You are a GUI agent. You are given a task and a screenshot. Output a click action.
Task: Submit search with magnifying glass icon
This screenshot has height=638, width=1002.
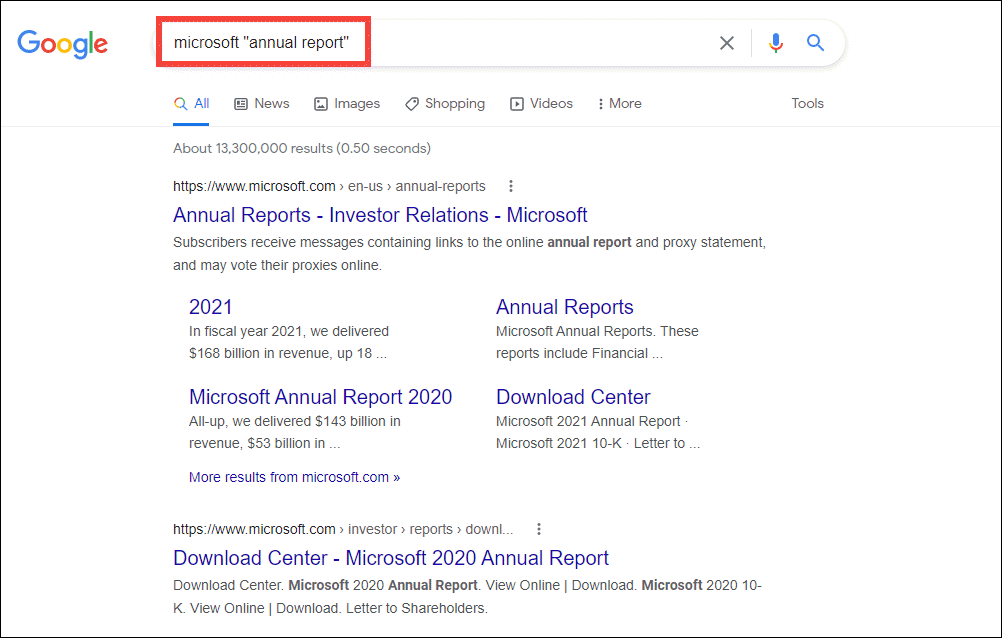[x=815, y=43]
